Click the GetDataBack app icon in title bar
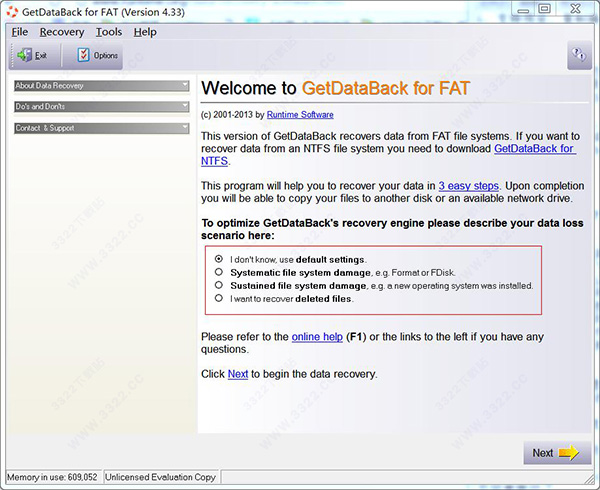The height and width of the screenshot is (490, 600). 12,12
